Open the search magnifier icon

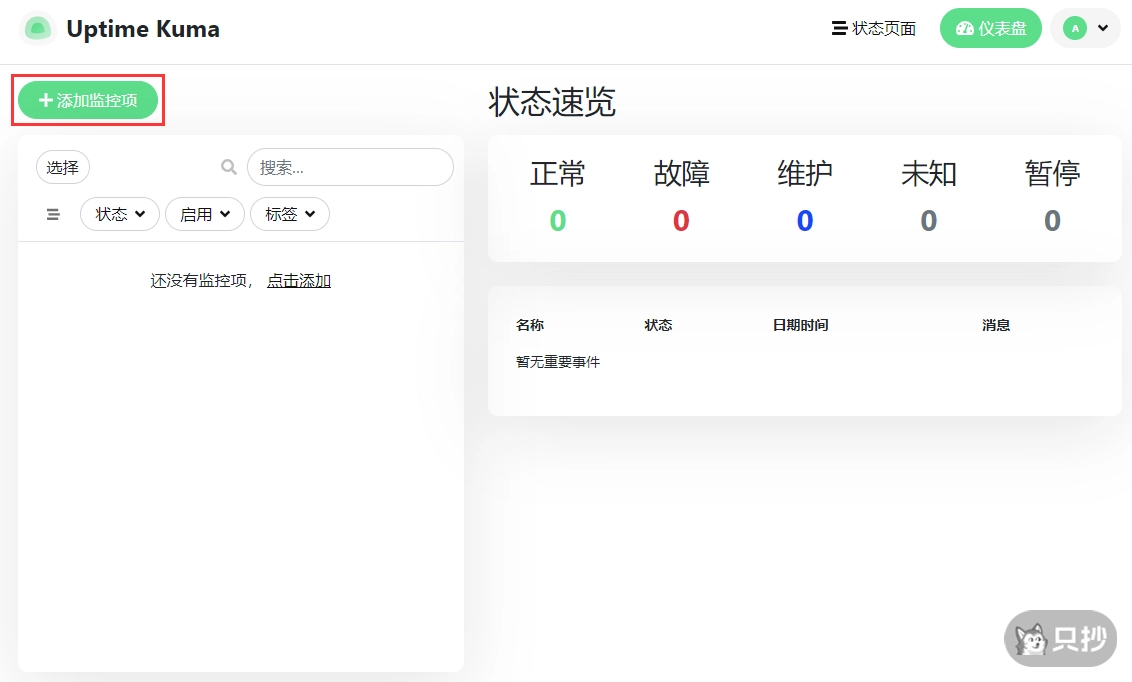[x=229, y=166]
